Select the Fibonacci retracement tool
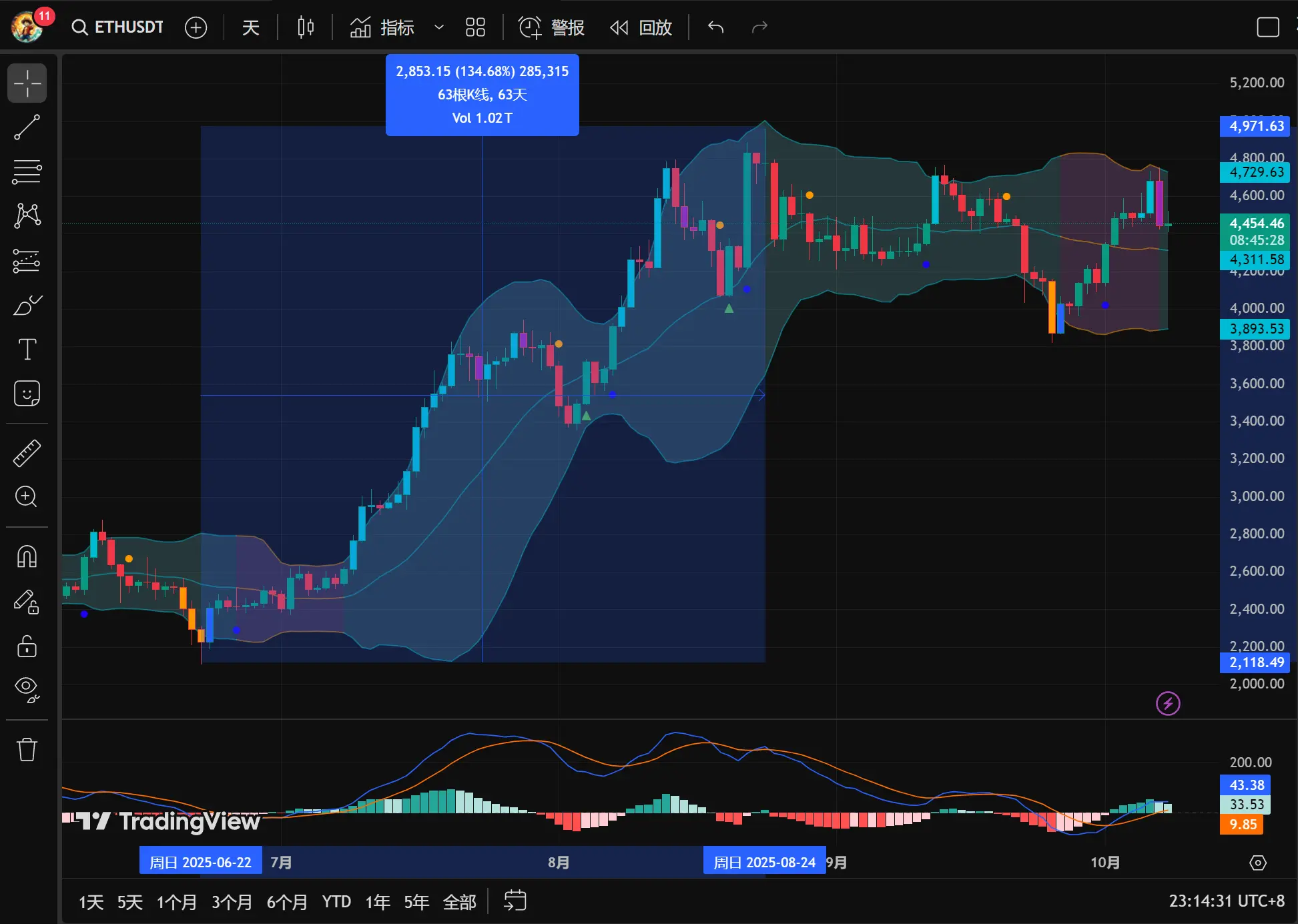 pos(27,171)
